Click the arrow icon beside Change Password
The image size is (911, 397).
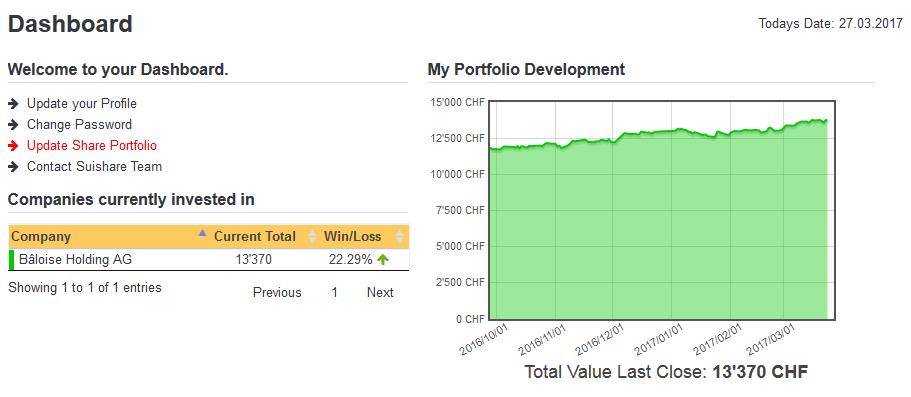tap(13, 125)
